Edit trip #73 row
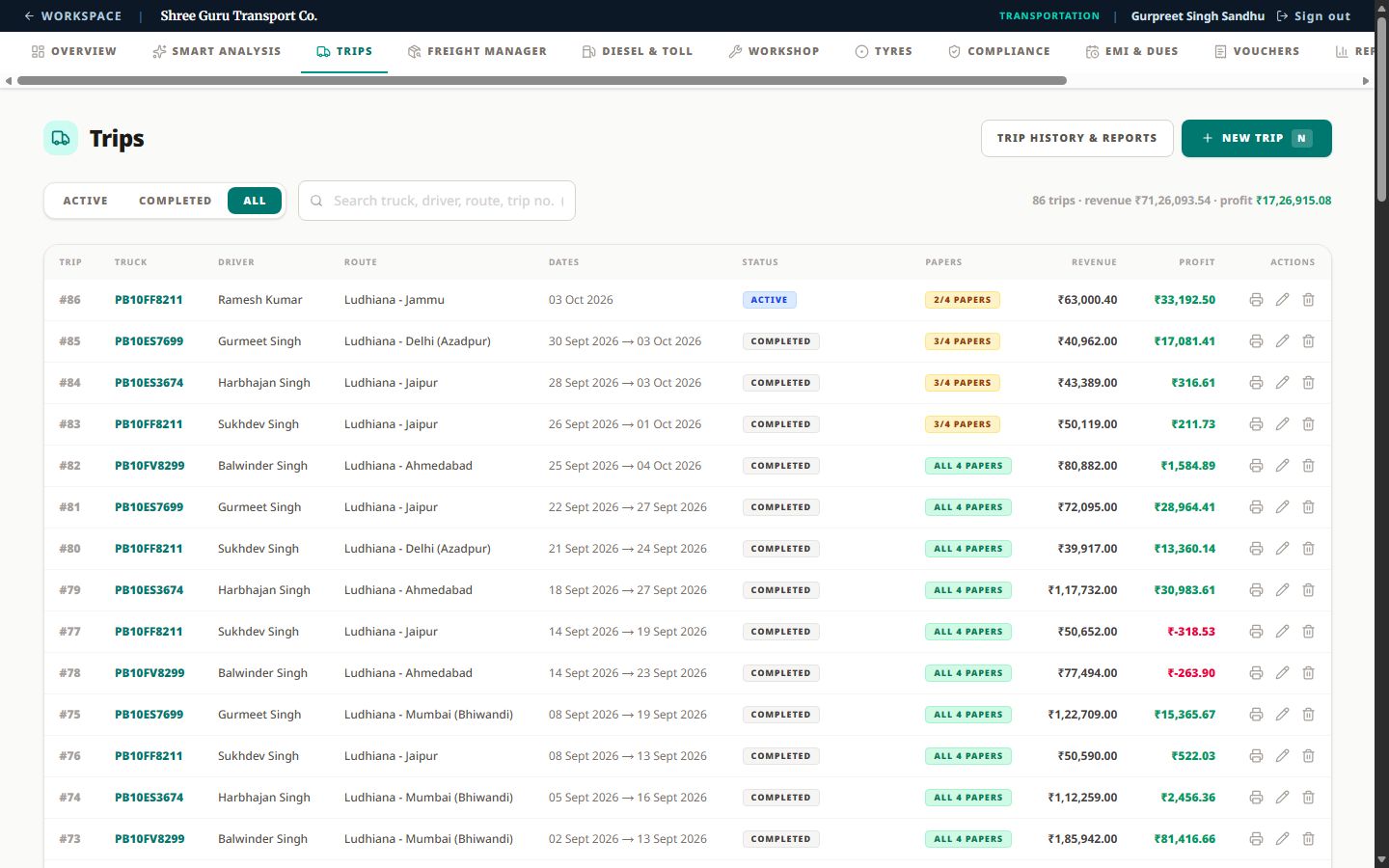 click(x=1282, y=839)
